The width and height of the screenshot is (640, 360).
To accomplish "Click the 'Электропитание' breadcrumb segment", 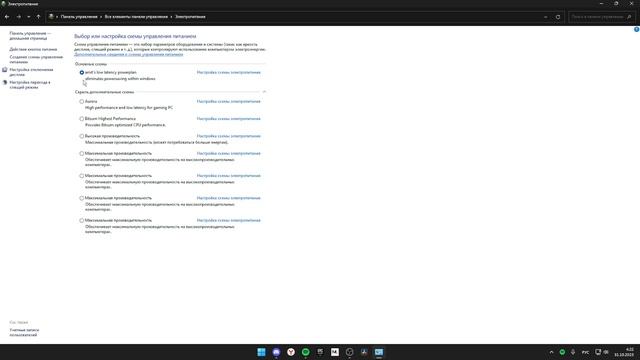I will (190, 17).
